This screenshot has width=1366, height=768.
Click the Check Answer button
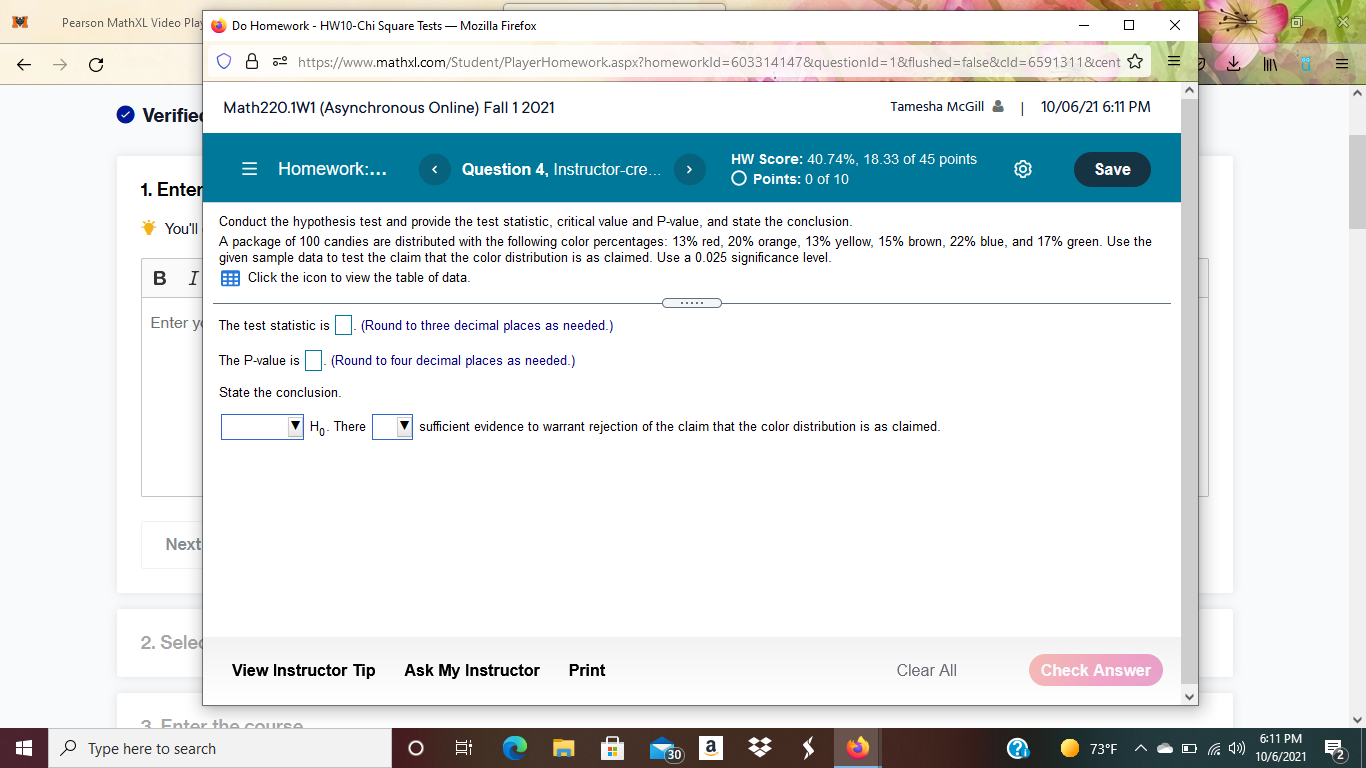(1095, 670)
